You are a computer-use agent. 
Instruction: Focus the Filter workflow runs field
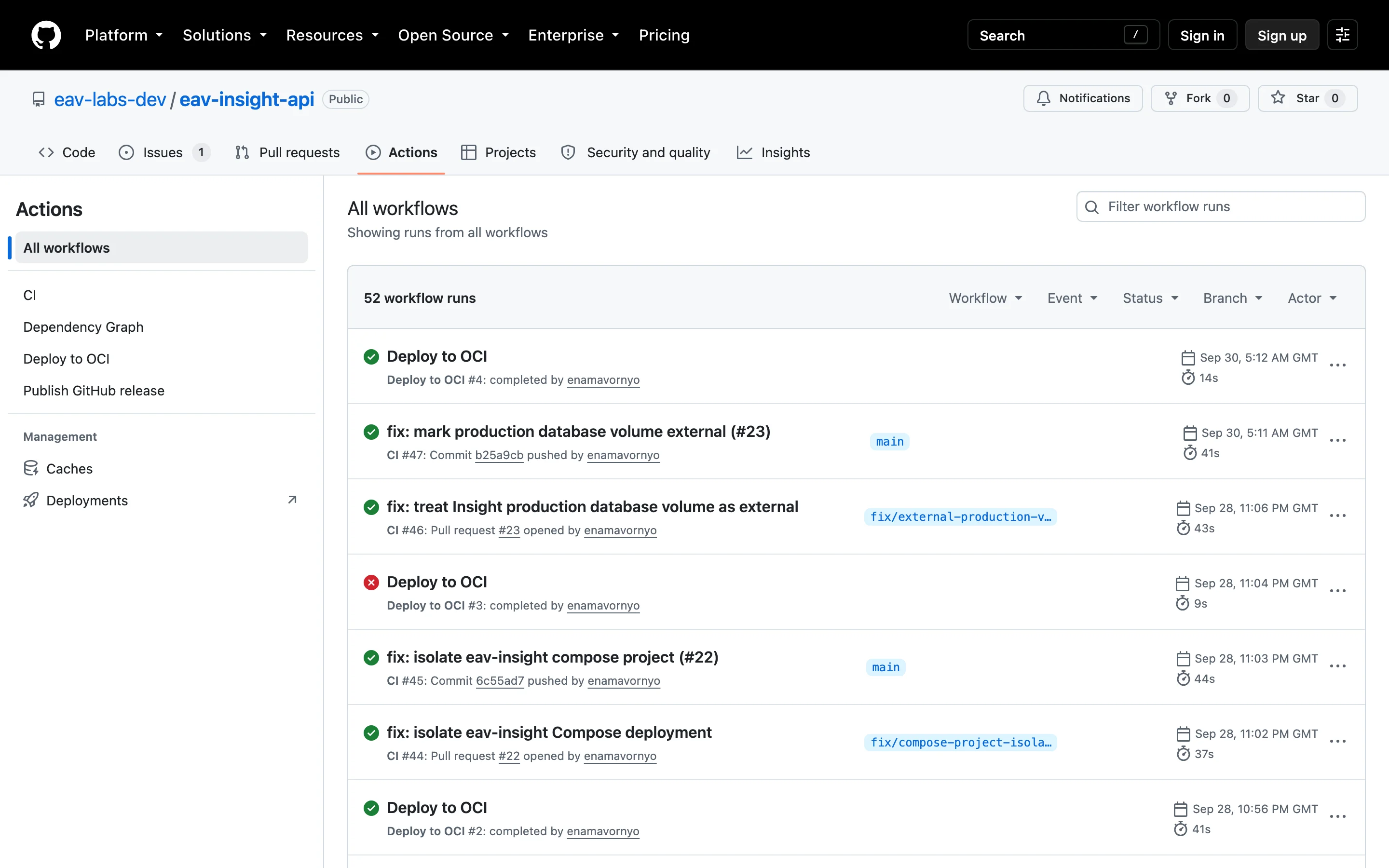[x=1221, y=207]
